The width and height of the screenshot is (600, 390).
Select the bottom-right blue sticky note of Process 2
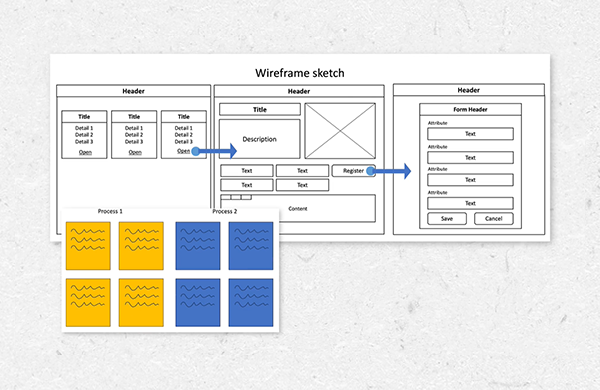click(251, 302)
